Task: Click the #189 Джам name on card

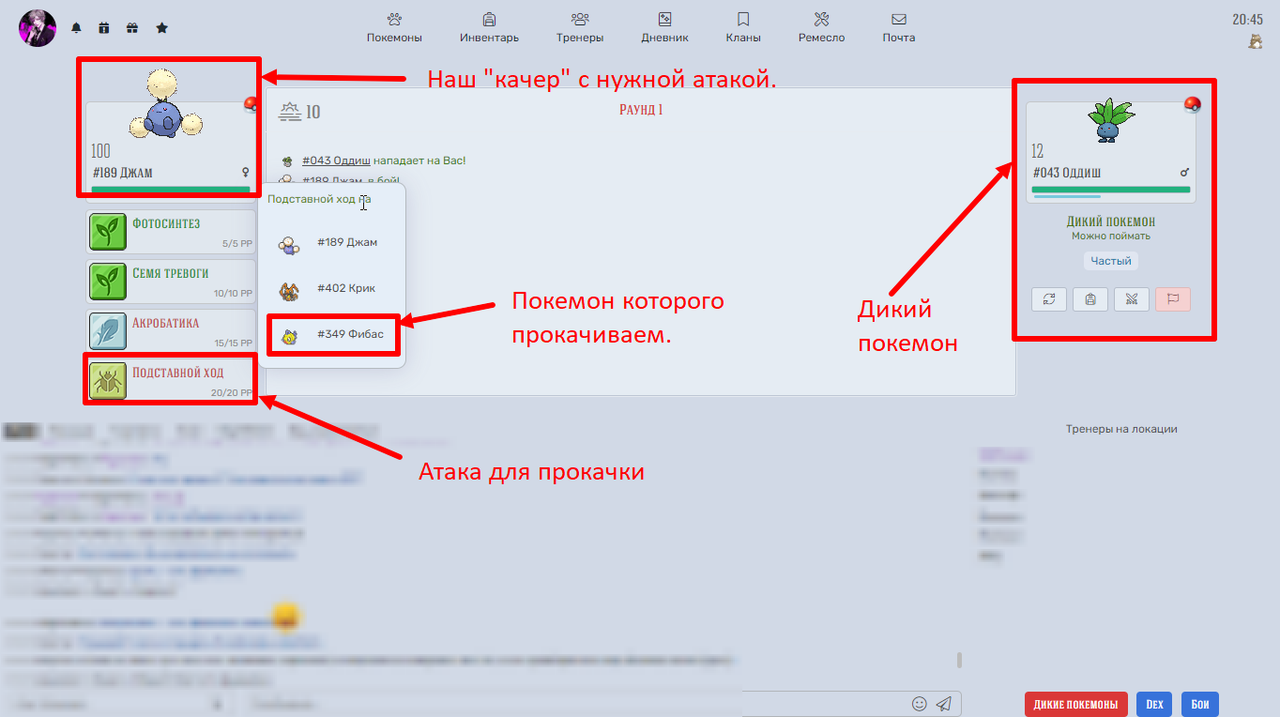Action: (x=123, y=173)
